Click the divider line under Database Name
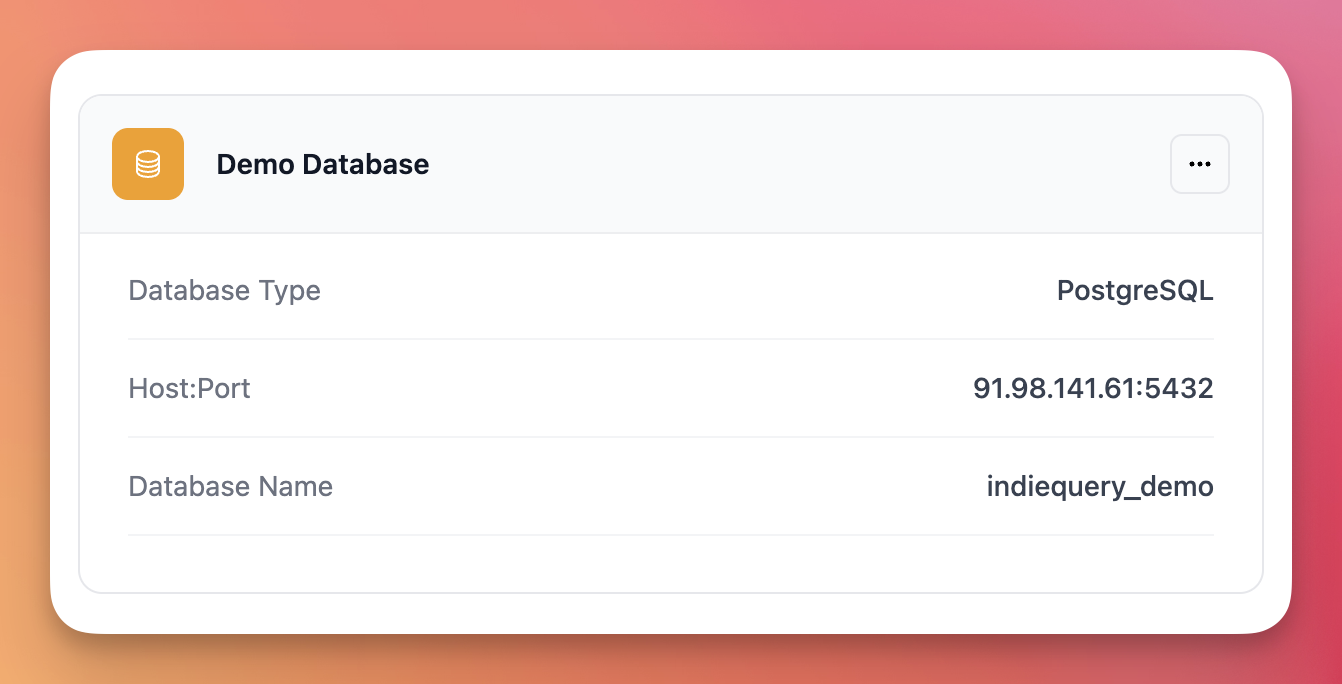Image resolution: width=1342 pixels, height=684 pixels. (670, 535)
